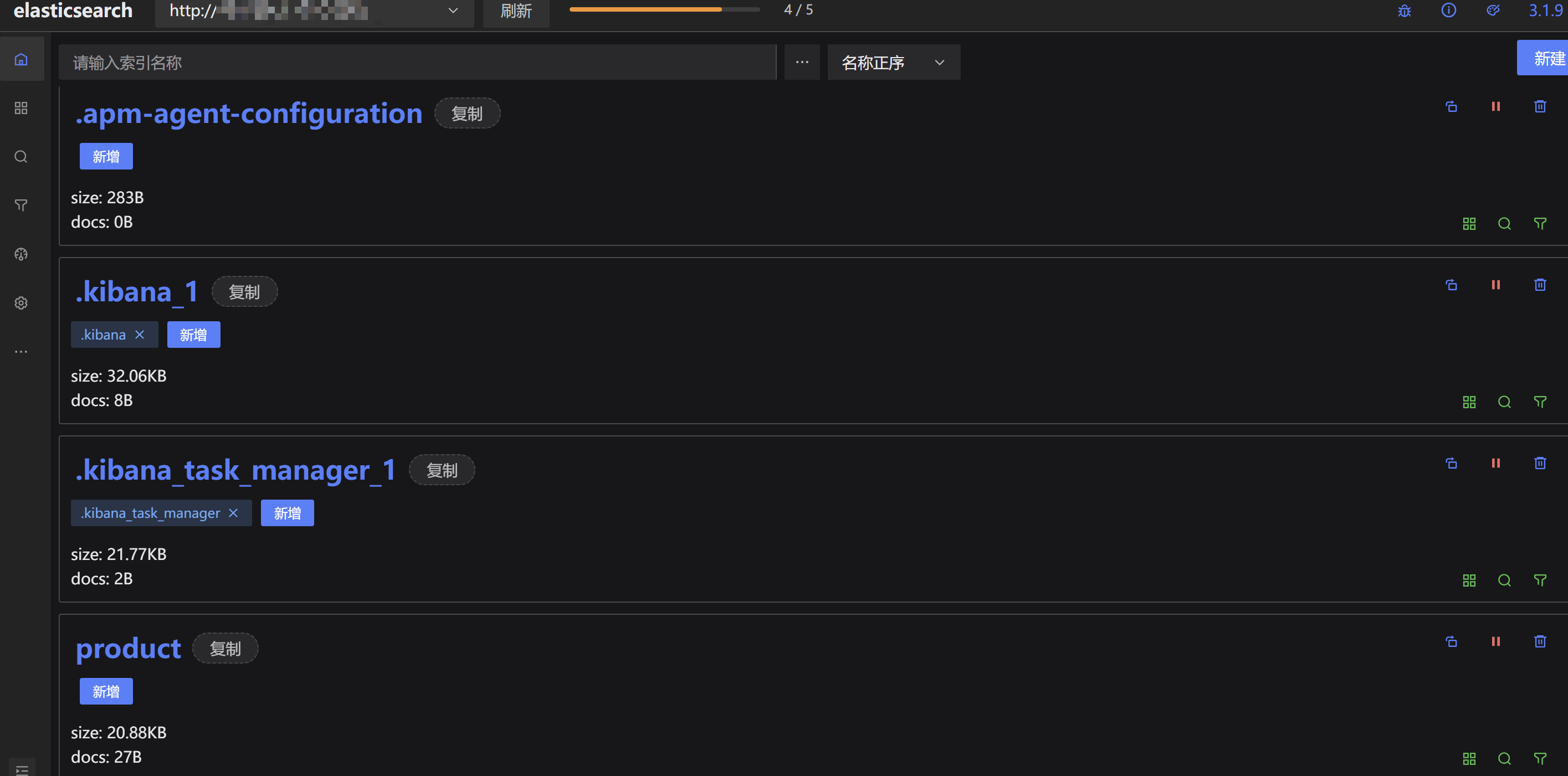This screenshot has width=1568, height=776.
Task: Click the 新建 create index button
Action: click(1543, 58)
